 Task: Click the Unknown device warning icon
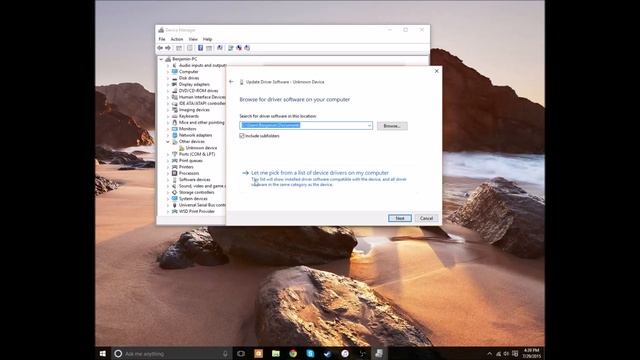pyautogui.click(x=182, y=148)
